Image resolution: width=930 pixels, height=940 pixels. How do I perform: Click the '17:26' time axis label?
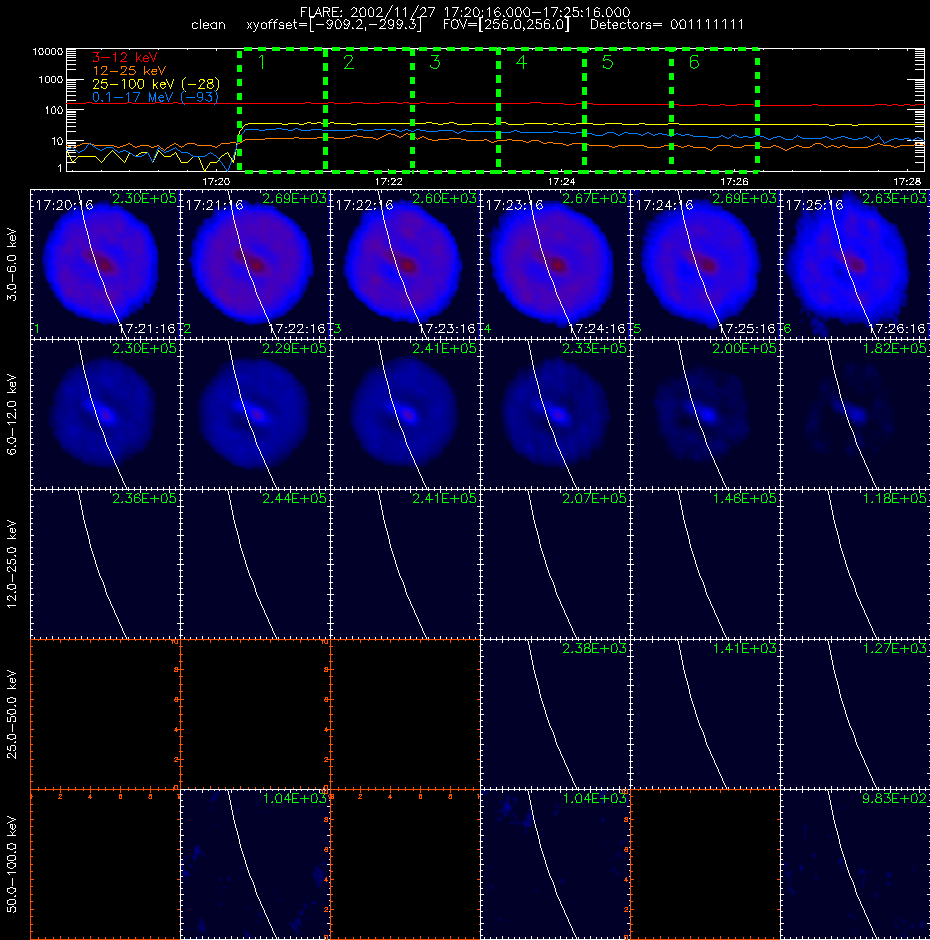coord(734,181)
